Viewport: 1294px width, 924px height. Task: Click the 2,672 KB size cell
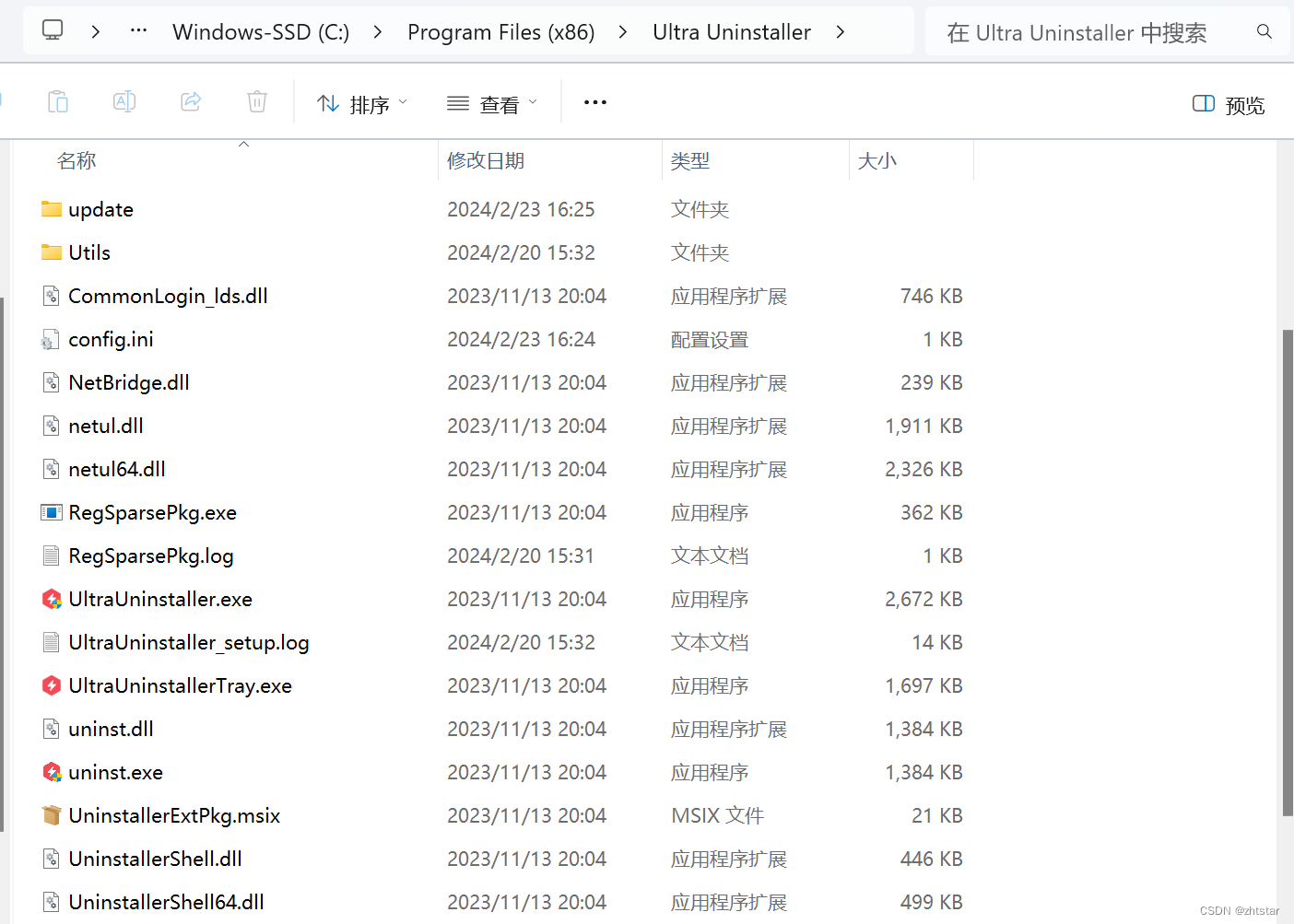pyautogui.click(x=923, y=599)
